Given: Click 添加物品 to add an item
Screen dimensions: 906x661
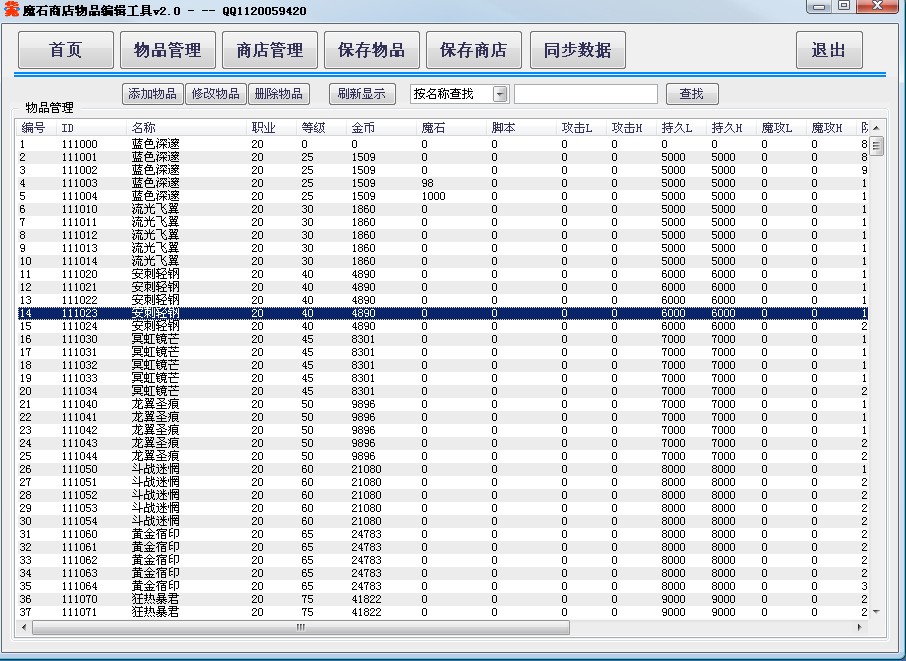Looking at the screenshot, I should click(152, 94).
